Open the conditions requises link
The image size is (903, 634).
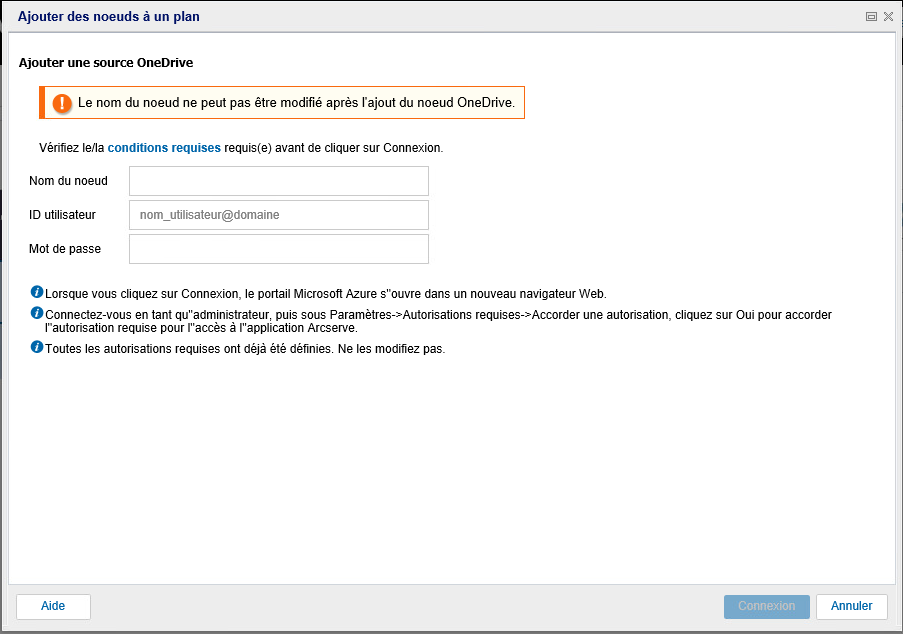click(164, 148)
